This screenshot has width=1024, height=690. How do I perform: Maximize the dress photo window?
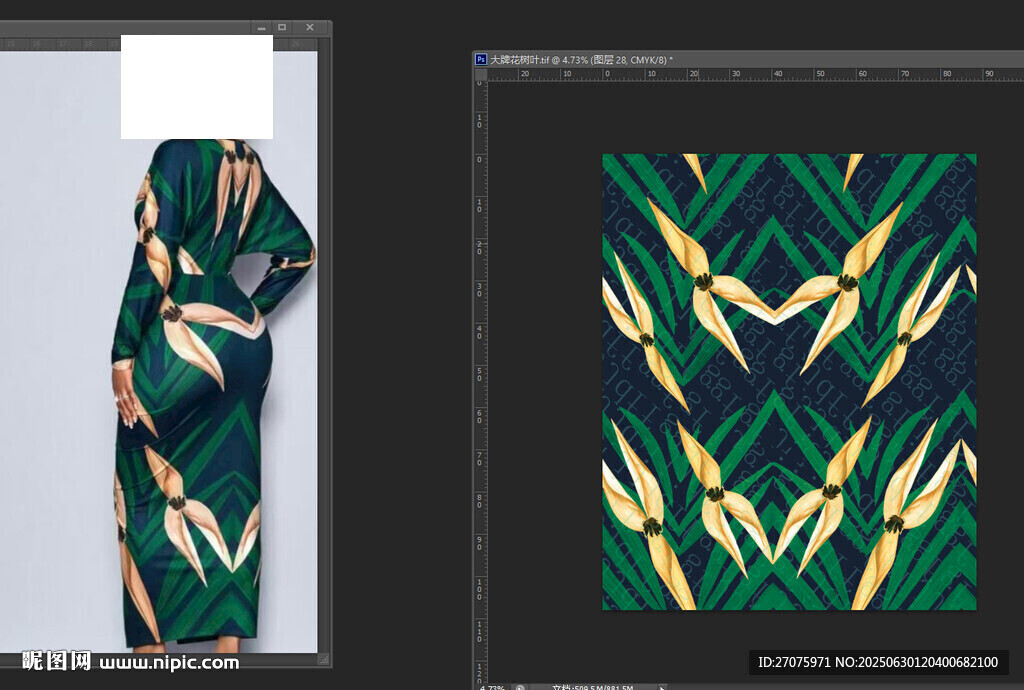(x=282, y=27)
